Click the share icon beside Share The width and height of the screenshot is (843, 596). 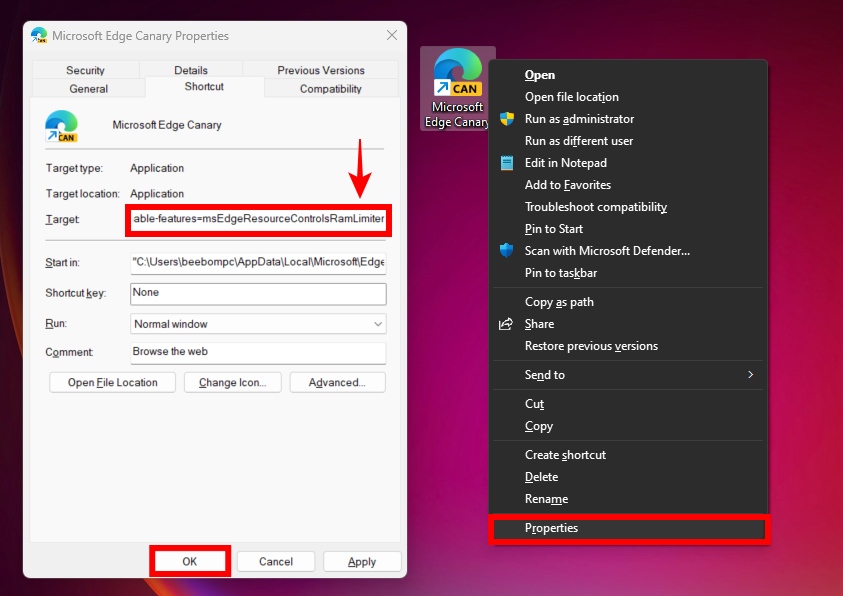pyautogui.click(x=506, y=324)
